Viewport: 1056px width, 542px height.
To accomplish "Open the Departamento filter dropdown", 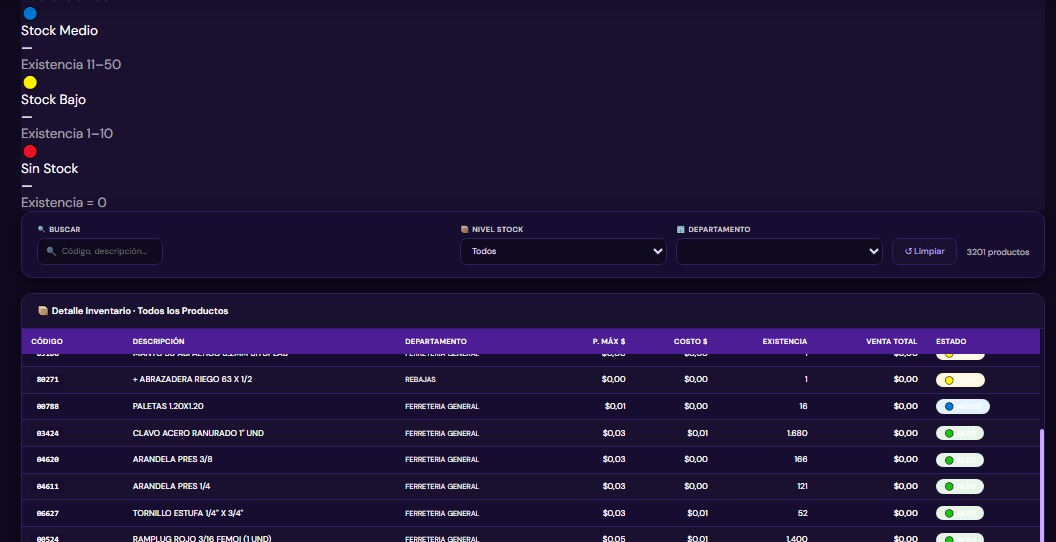I will [779, 251].
